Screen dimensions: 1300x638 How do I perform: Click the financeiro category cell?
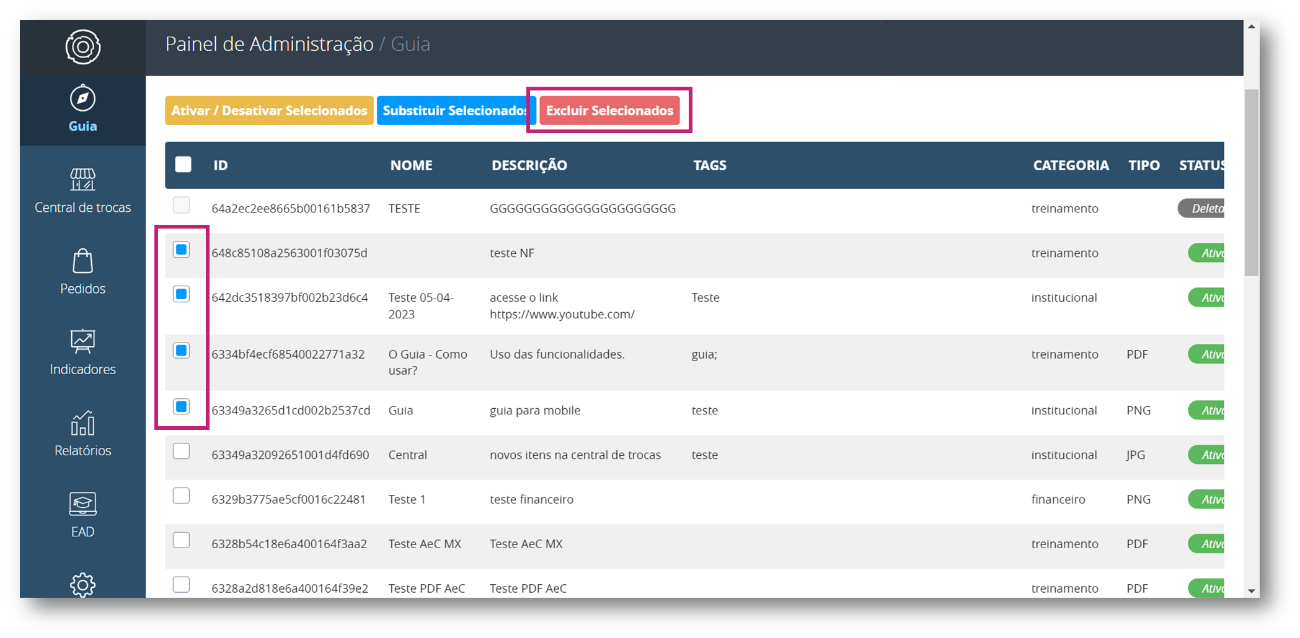(x=1058, y=499)
